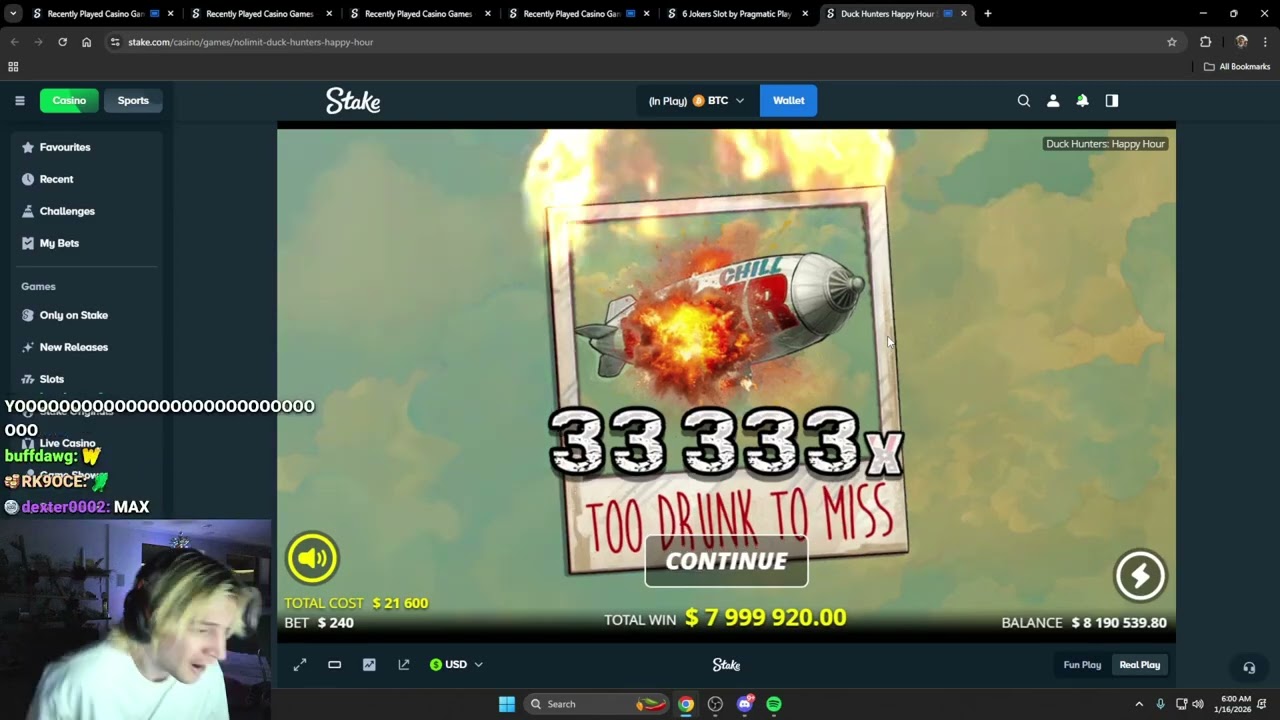Viewport: 1280px width, 720px height.
Task: Click the microphone icon in system tray
Action: pos(1160,704)
